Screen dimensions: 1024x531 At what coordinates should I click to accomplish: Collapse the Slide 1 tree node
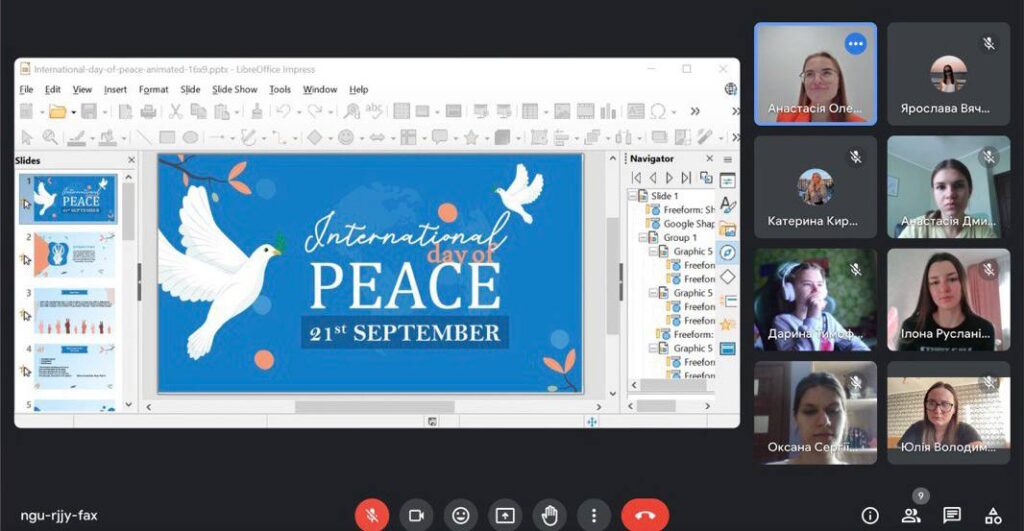pos(632,196)
